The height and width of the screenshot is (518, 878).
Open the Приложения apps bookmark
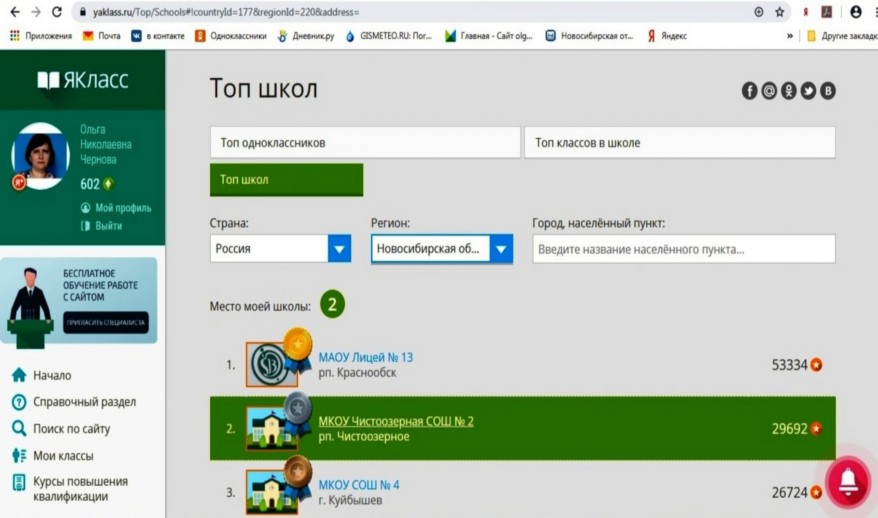[x=41, y=36]
